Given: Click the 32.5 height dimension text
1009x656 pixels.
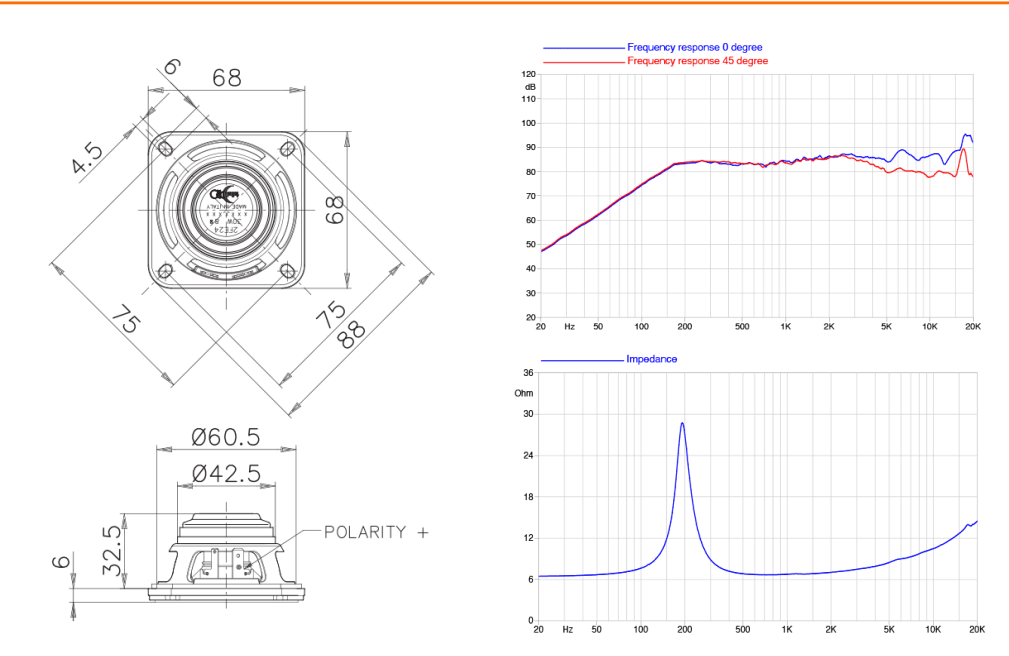Looking at the screenshot, I should click(x=111, y=547).
